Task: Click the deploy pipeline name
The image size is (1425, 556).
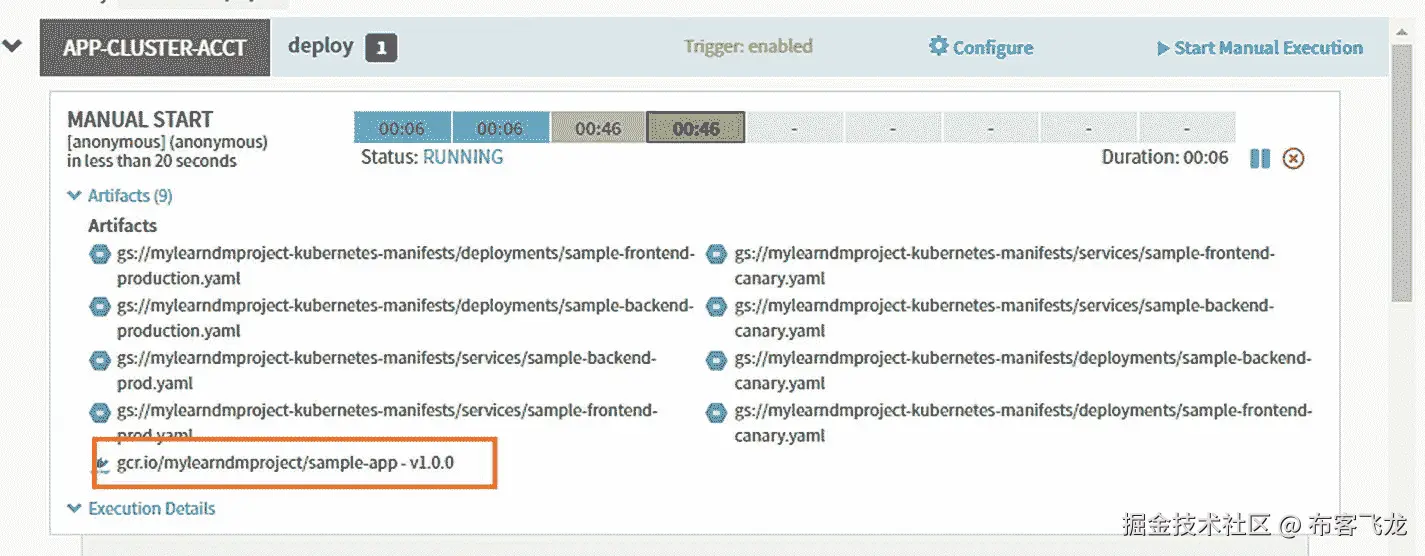Action: pyautogui.click(x=321, y=46)
